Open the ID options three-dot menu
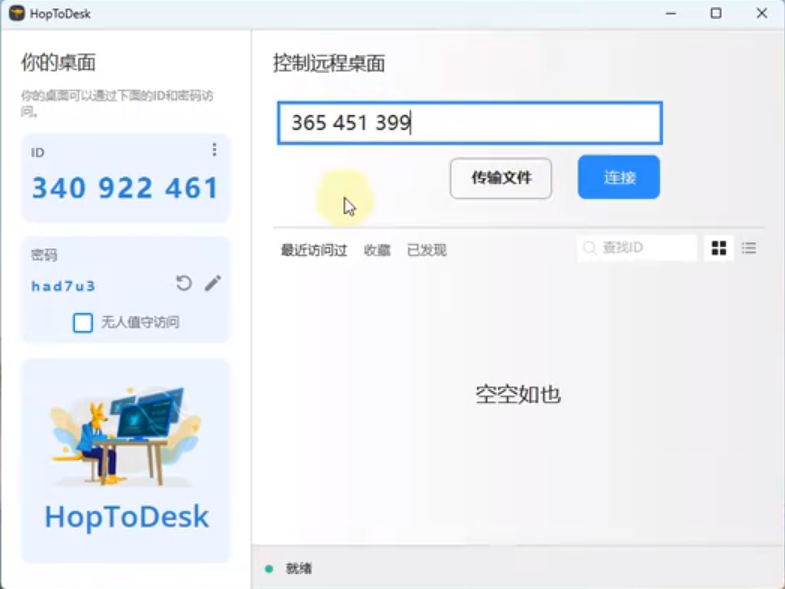Screen dimensions: 785x589 tap(214, 150)
